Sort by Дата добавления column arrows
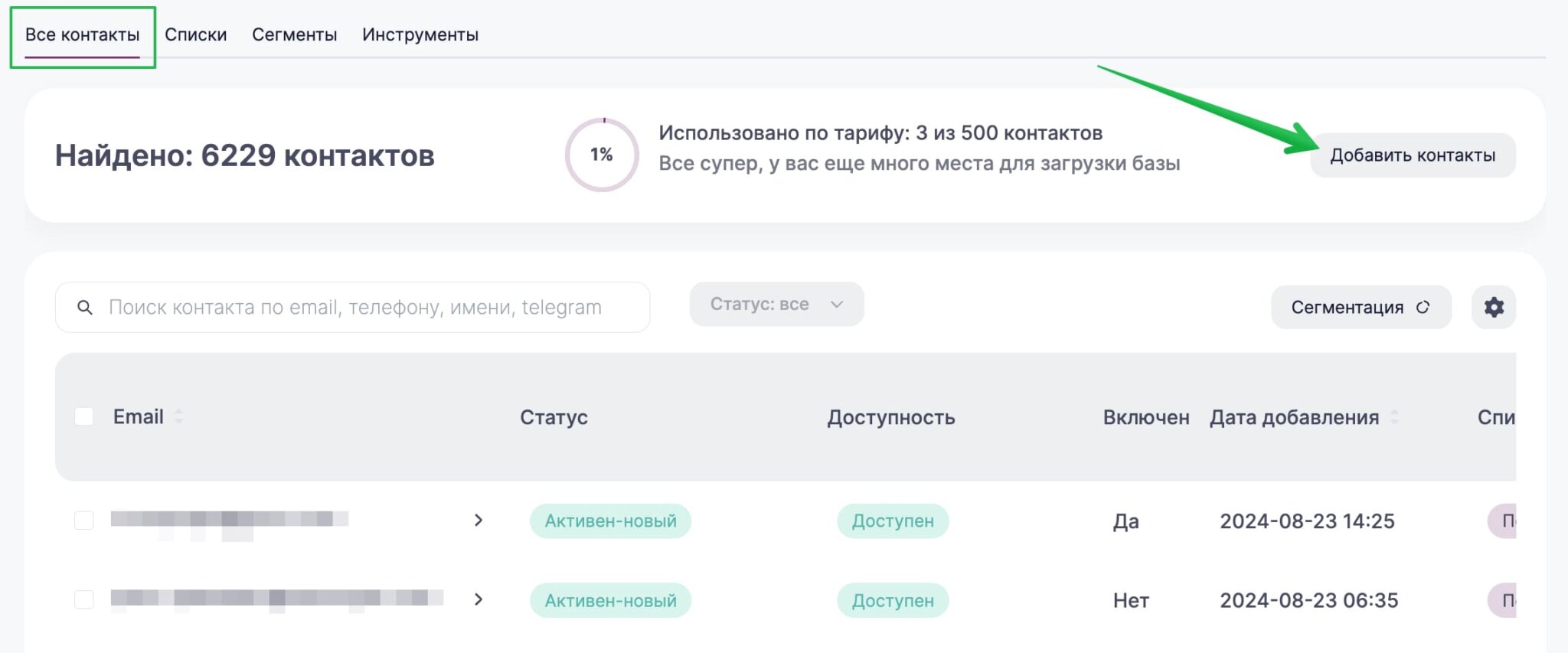 tap(1394, 417)
